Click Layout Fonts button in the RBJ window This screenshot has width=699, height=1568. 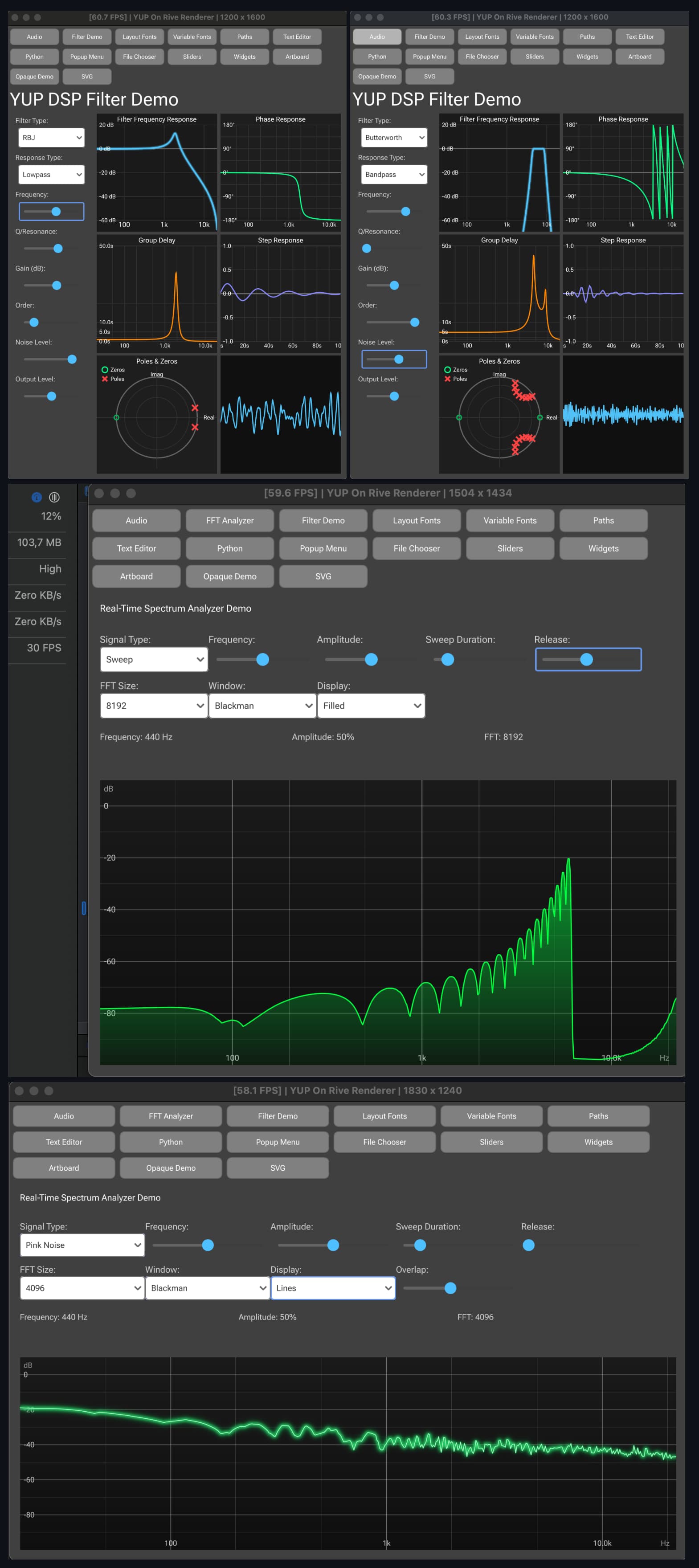point(139,37)
